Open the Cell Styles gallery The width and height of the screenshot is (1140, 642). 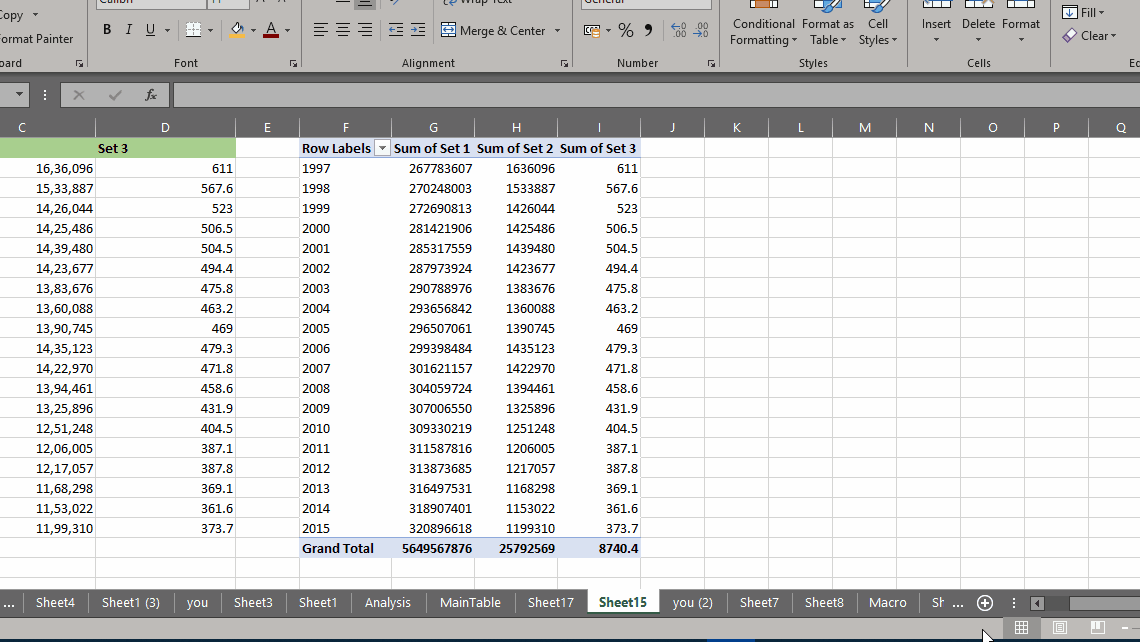click(878, 25)
